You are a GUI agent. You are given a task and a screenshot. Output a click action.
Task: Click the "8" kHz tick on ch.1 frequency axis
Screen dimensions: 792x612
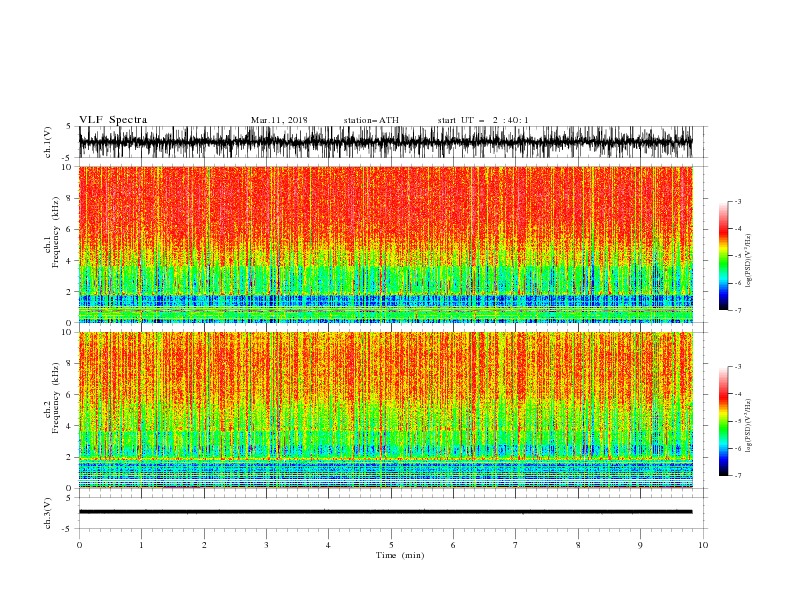69,198
